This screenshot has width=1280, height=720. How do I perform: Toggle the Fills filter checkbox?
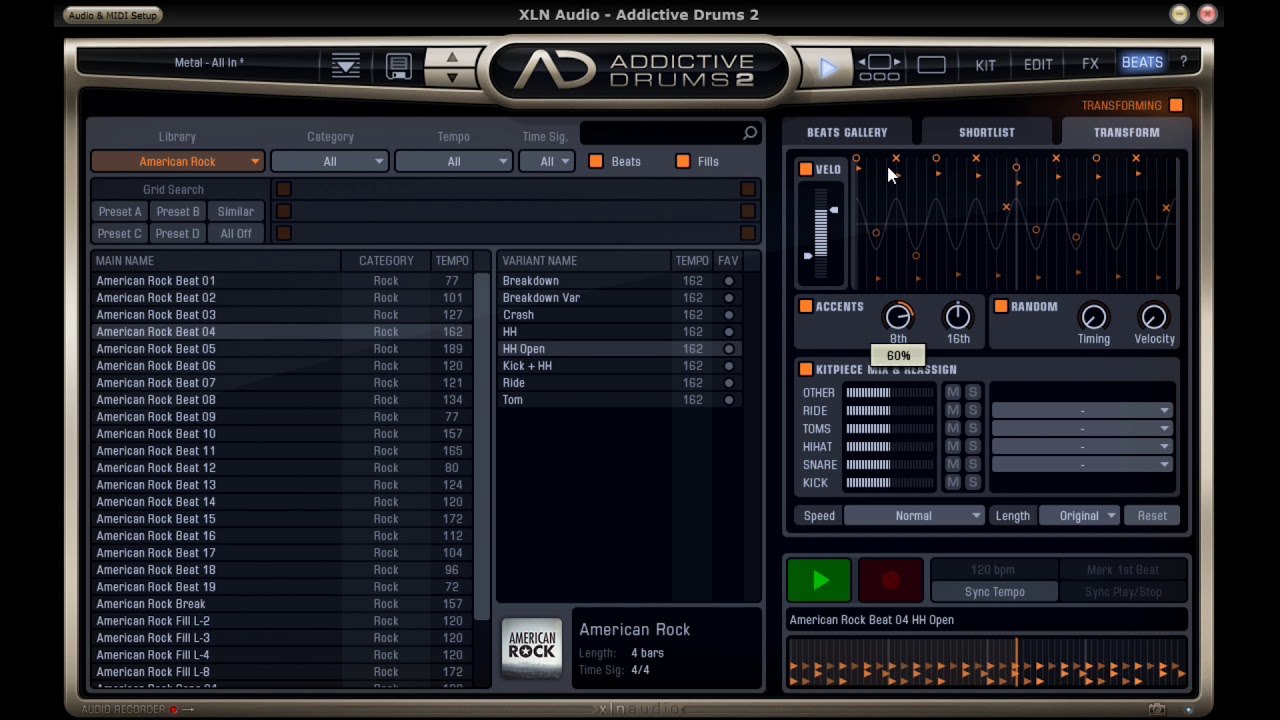(x=683, y=161)
